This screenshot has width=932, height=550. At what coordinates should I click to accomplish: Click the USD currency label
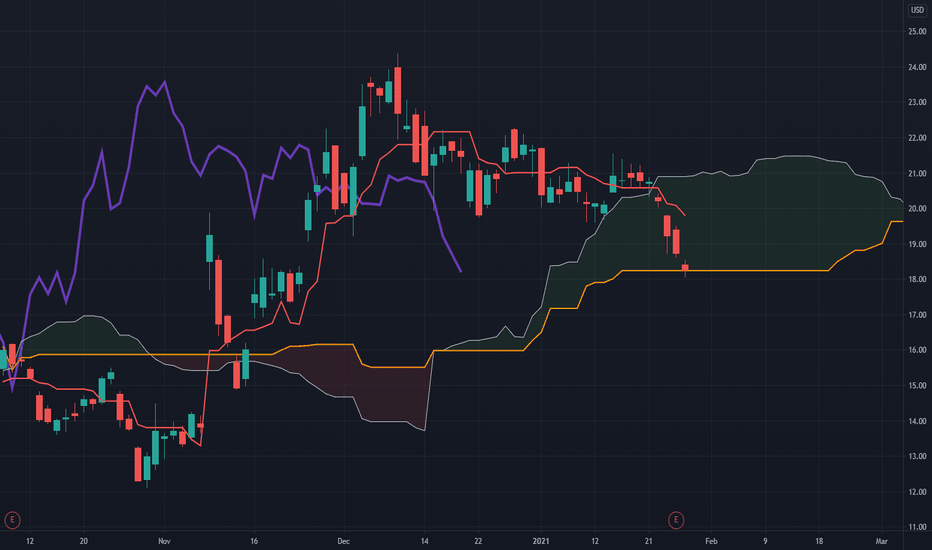point(918,10)
